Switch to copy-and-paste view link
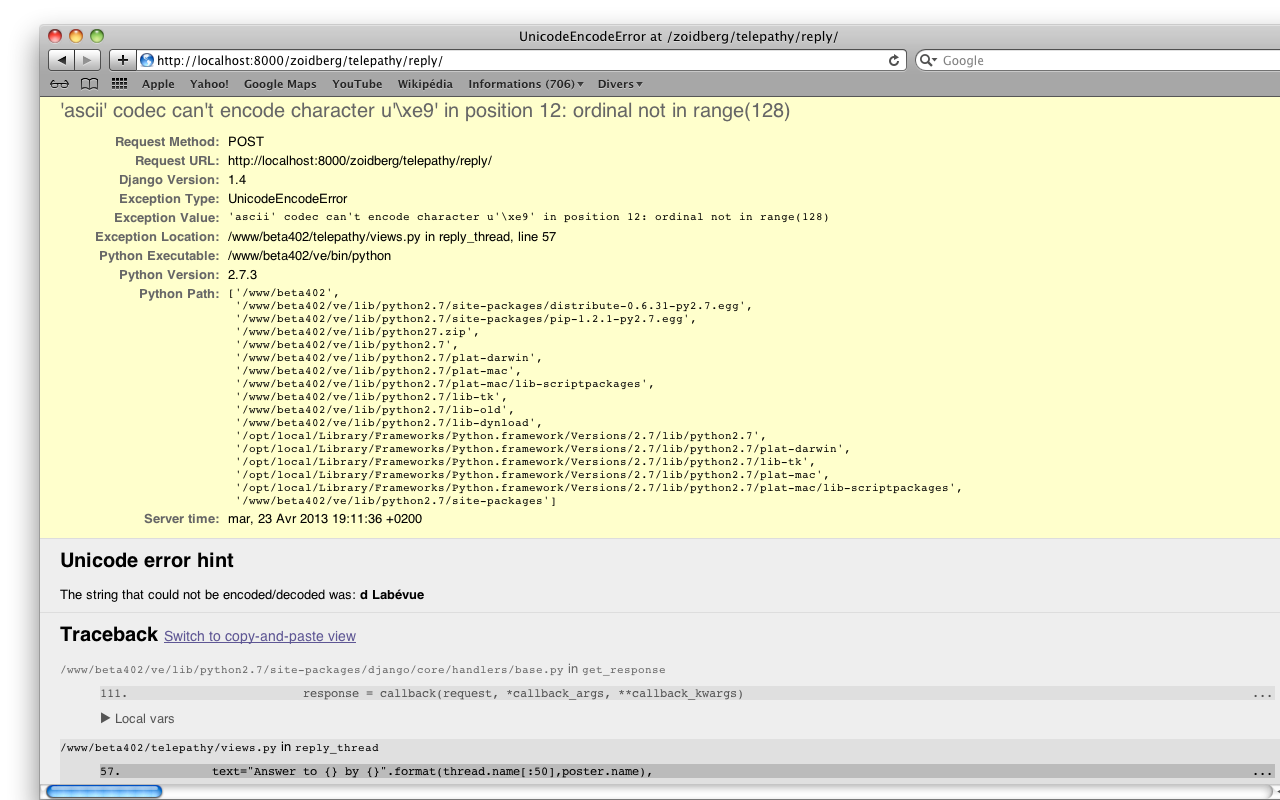This screenshot has width=1280, height=800. tap(260, 636)
